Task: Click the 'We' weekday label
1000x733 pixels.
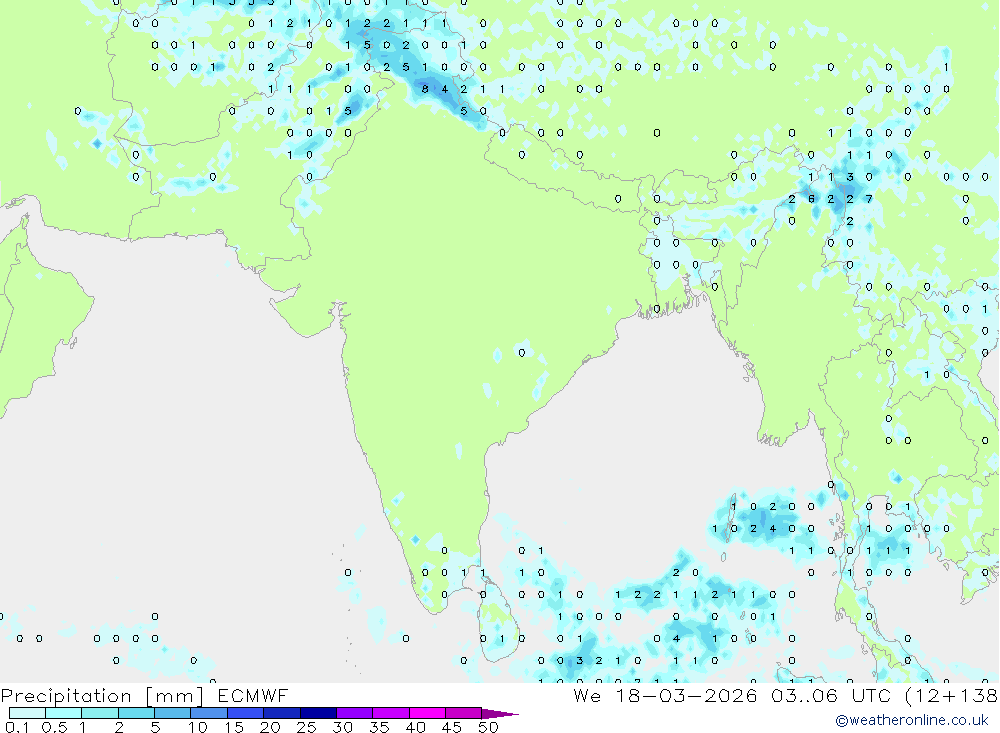Action: [x=587, y=695]
